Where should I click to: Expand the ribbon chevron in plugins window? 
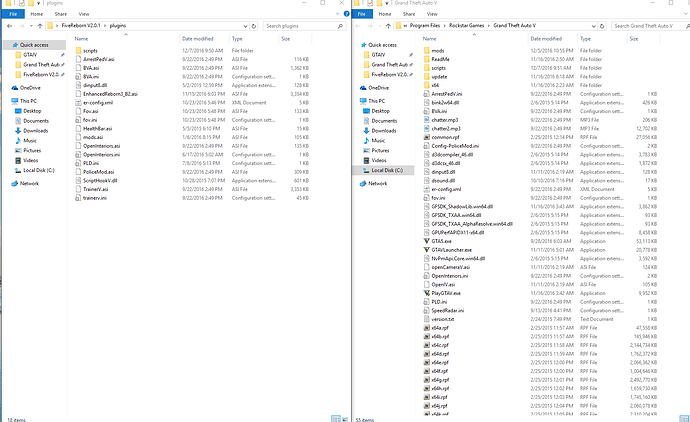tap(338, 14)
